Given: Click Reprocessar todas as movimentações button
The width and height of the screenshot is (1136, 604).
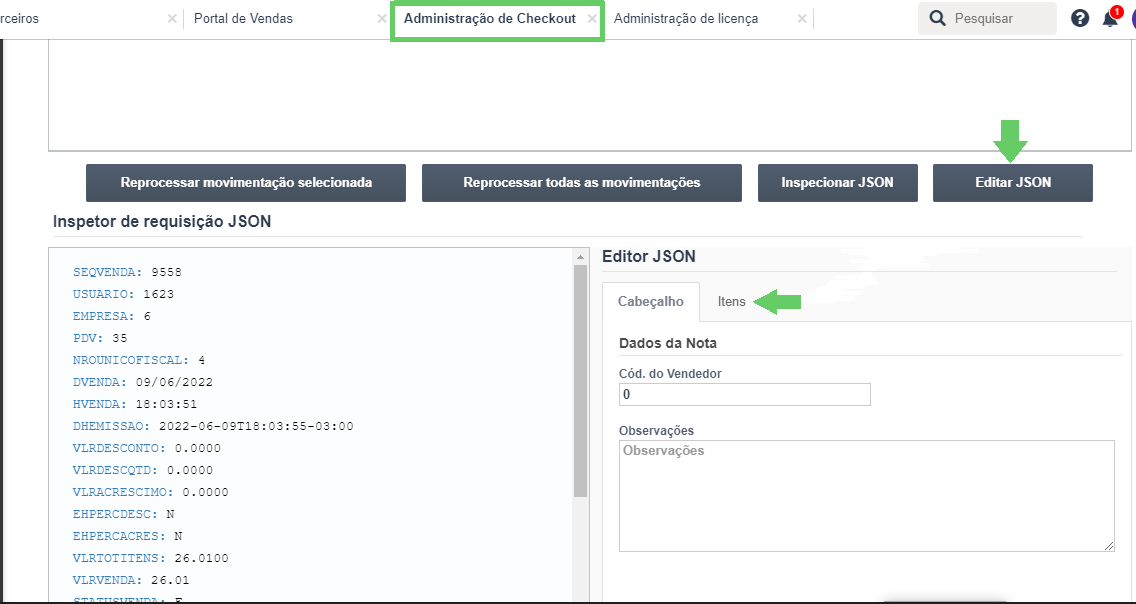Looking at the screenshot, I should [x=582, y=183].
